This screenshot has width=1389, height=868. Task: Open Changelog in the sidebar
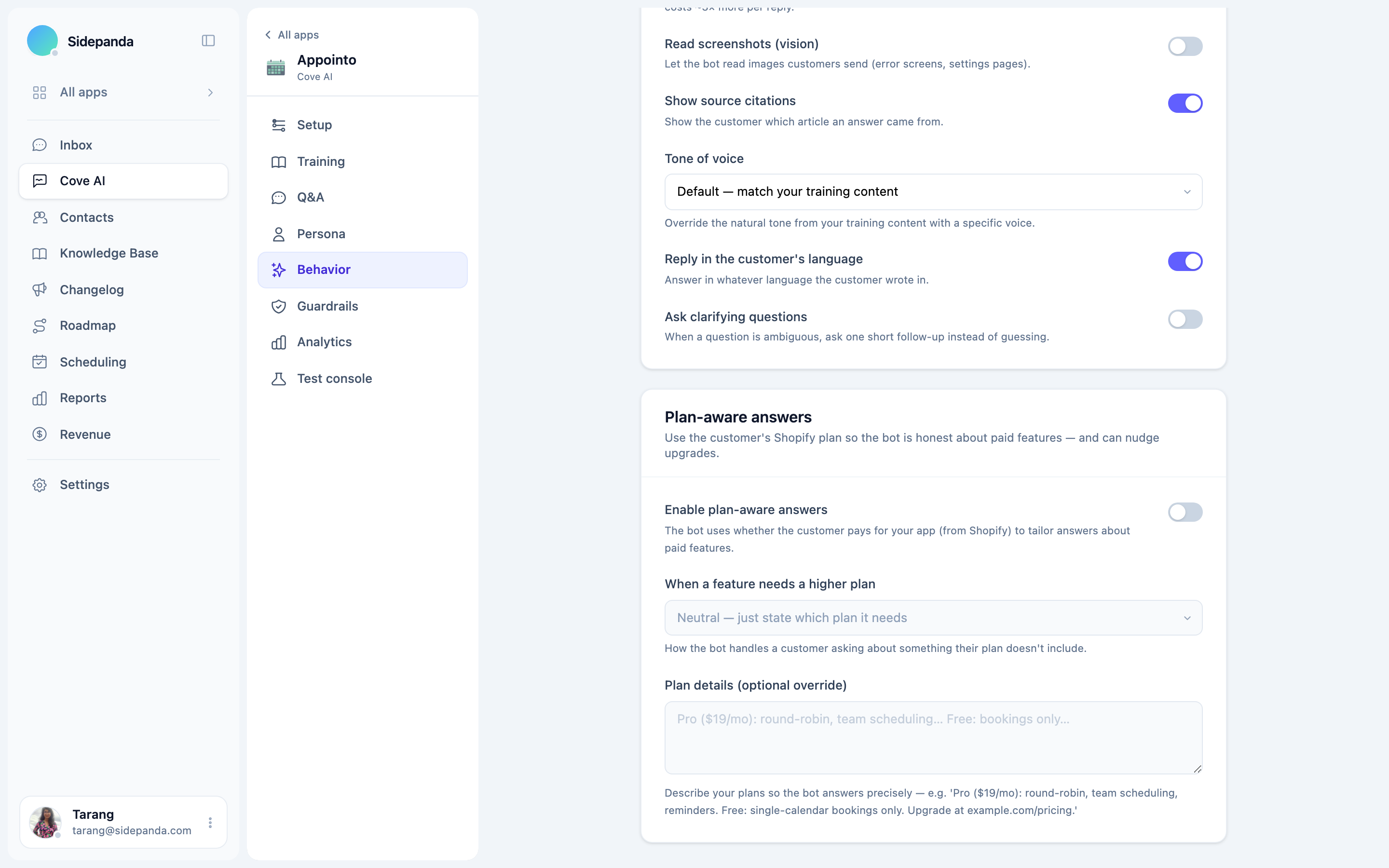[x=123, y=290]
